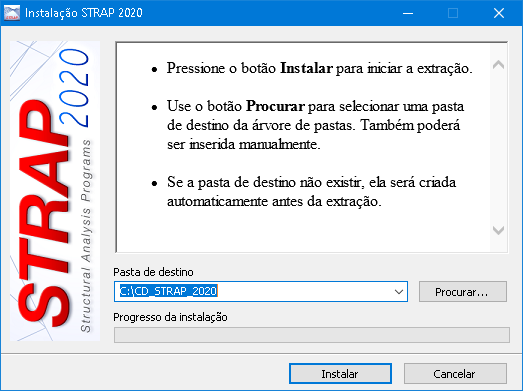The width and height of the screenshot is (523, 391).
Task: Expand the Pasta de destino dropdown arrow
Action: tap(399, 292)
